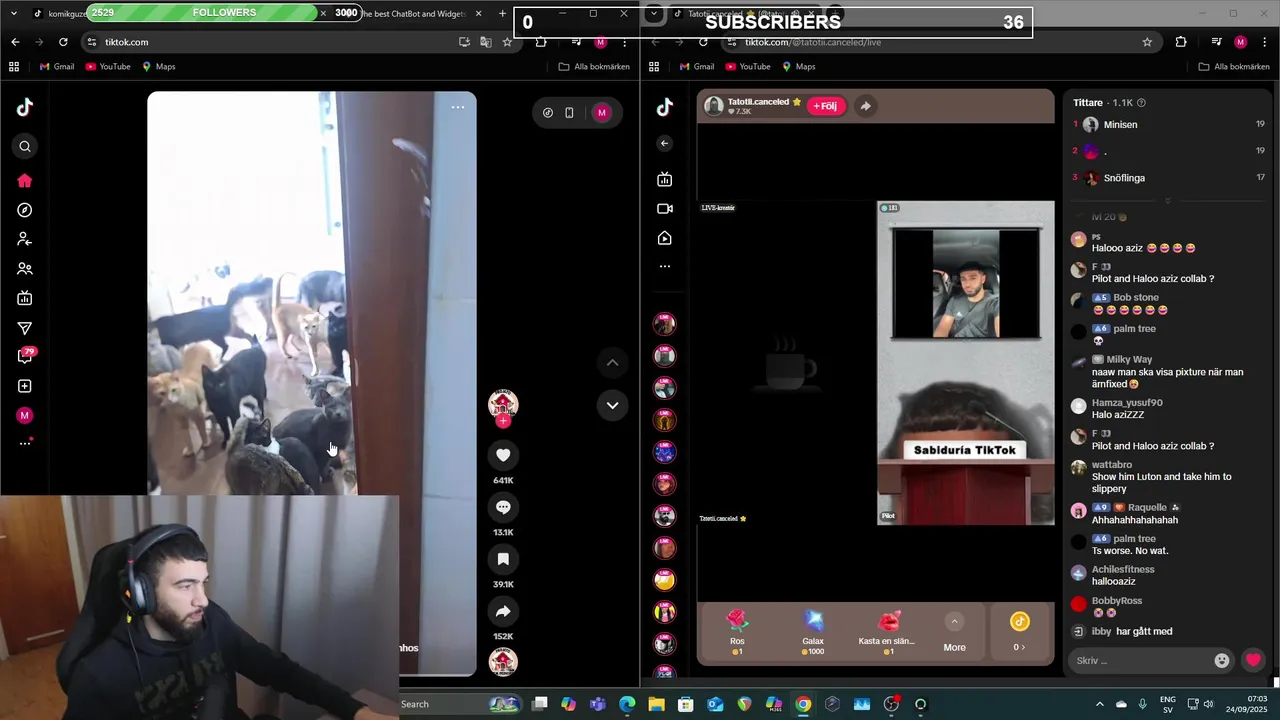Go to the next video with down arrow
1280x720 pixels.
coord(612,405)
